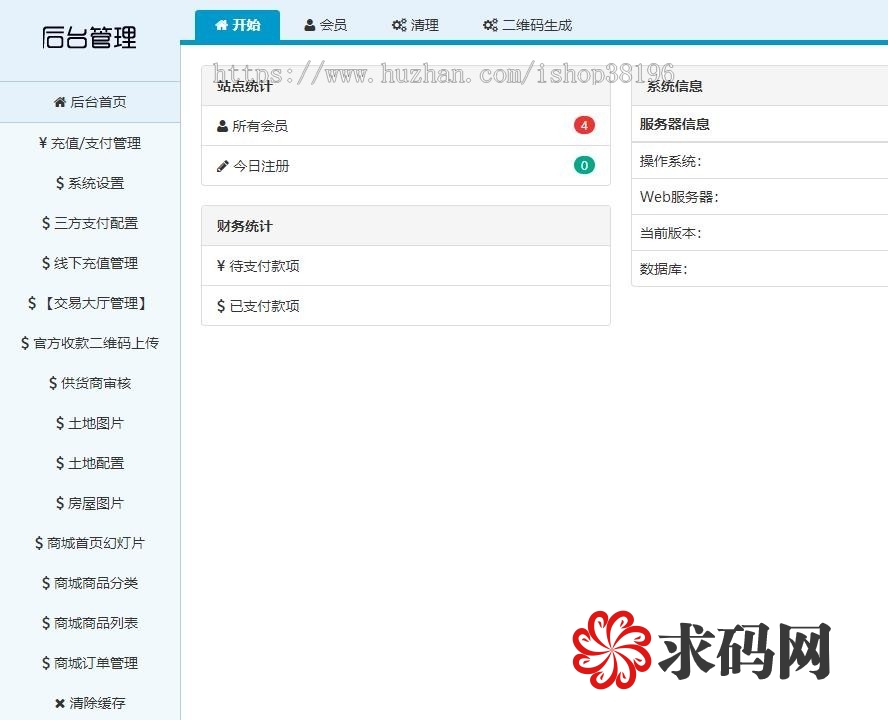This screenshot has height=720, width=888.
Task: Click the red badge showing 4 members
Action: point(584,125)
